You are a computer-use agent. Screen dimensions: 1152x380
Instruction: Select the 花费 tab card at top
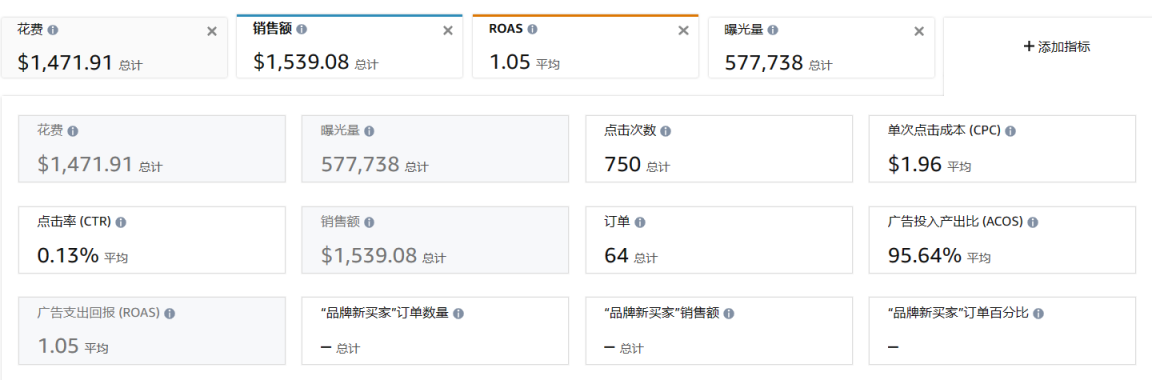click(115, 47)
